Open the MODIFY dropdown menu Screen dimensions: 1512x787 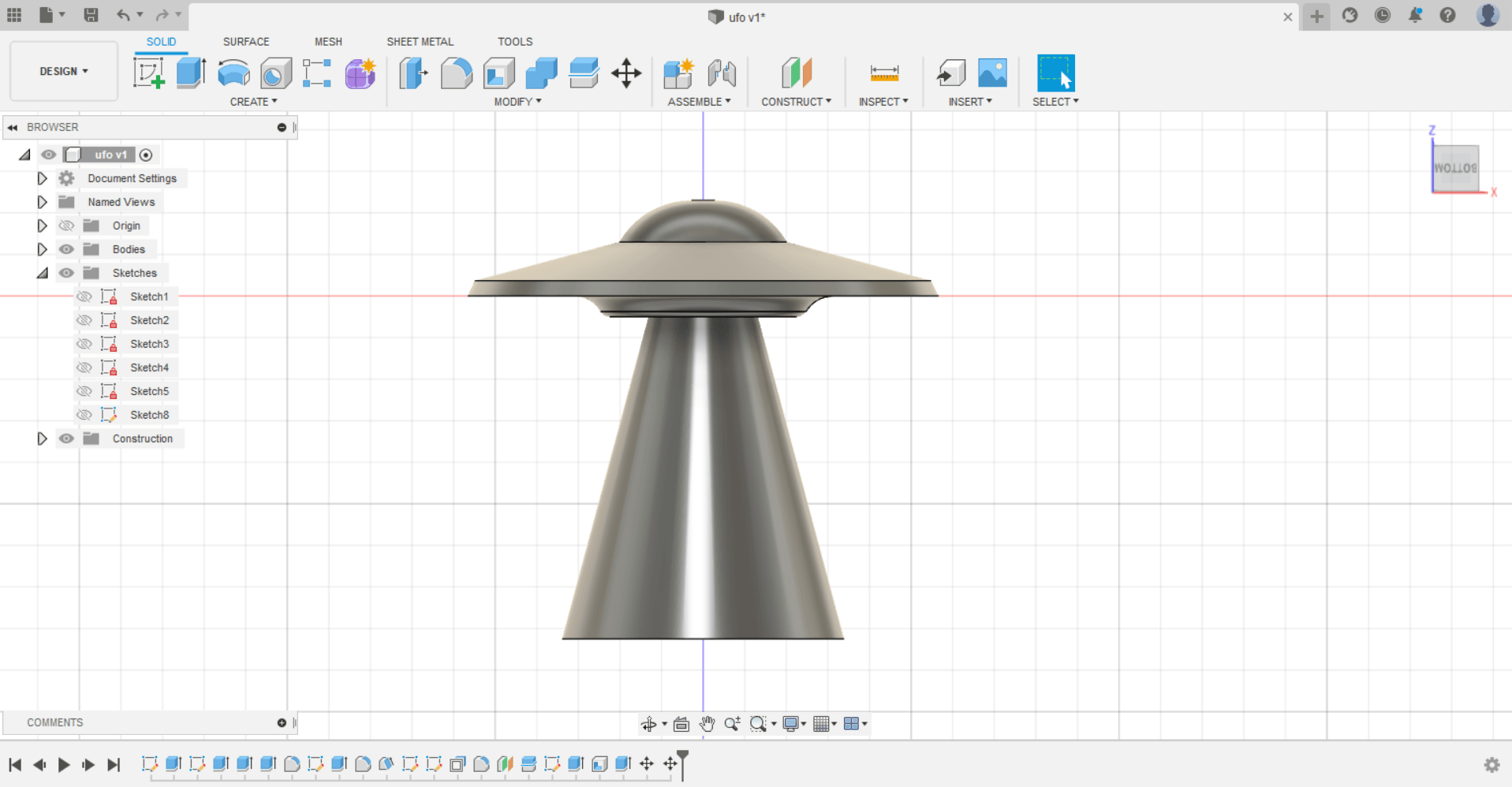point(517,102)
